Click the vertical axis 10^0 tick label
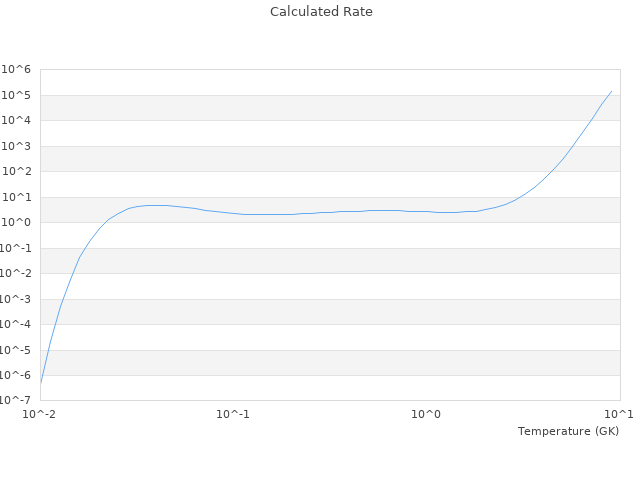 [x=17, y=223]
